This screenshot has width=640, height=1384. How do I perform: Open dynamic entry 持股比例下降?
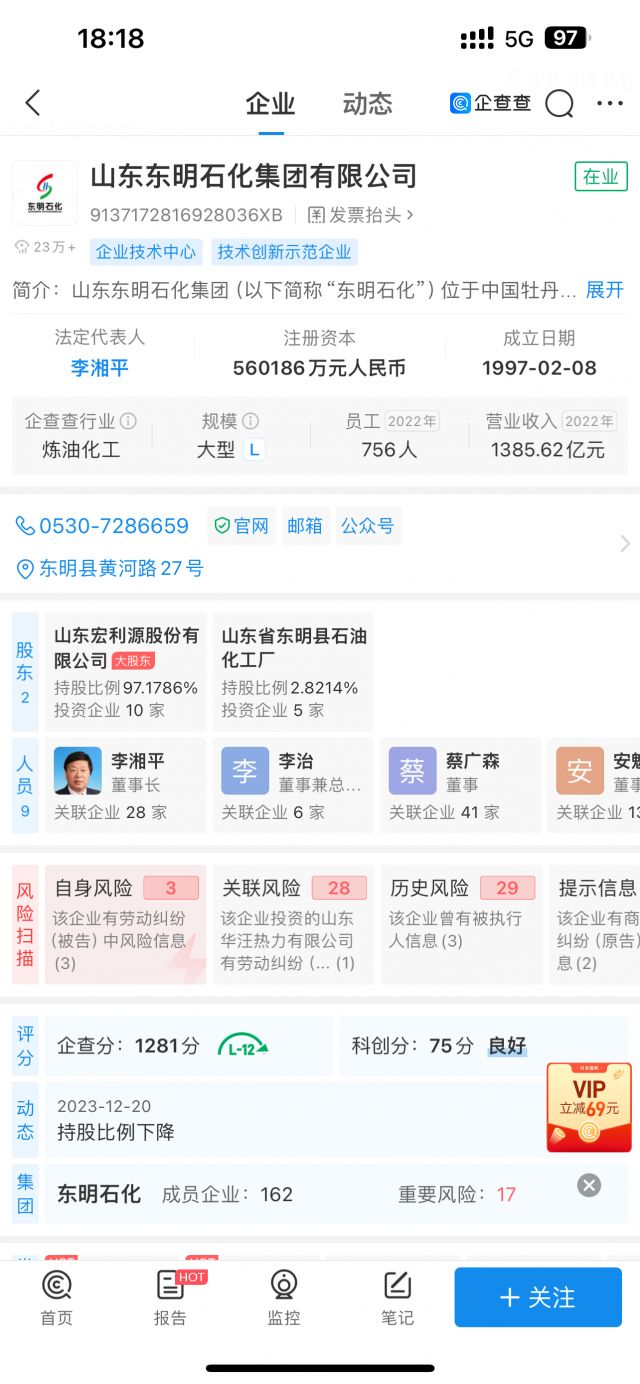[x=116, y=1132]
